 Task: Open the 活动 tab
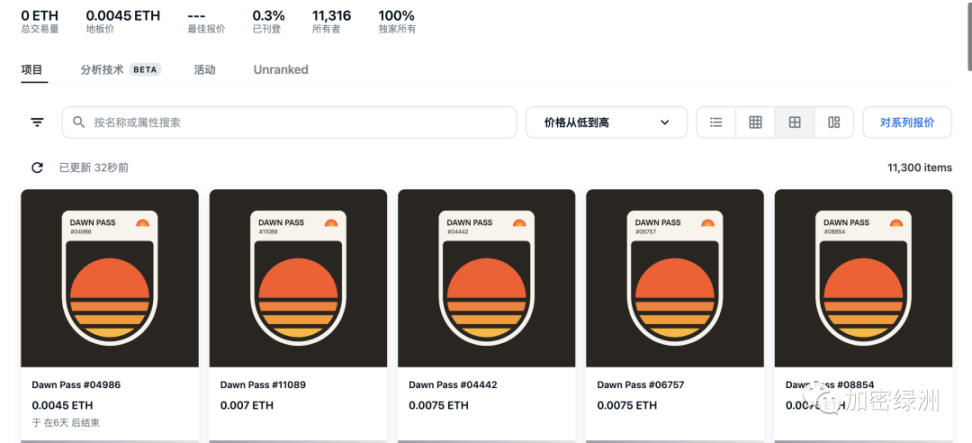[205, 70]
